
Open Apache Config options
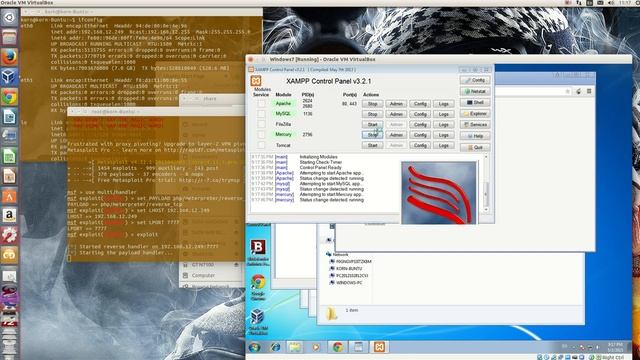[420, 104]
